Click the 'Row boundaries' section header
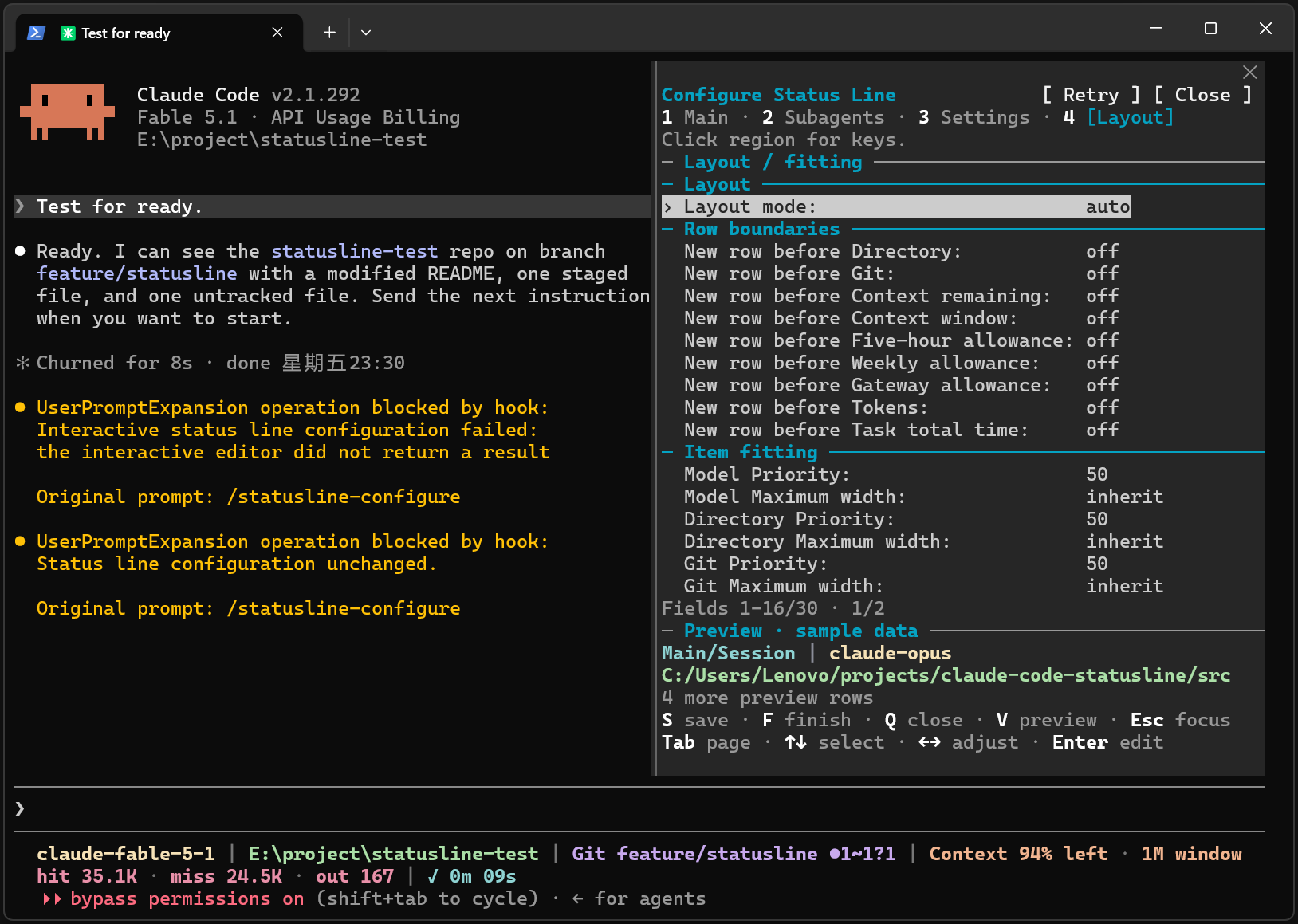 (x=762, y=229)
